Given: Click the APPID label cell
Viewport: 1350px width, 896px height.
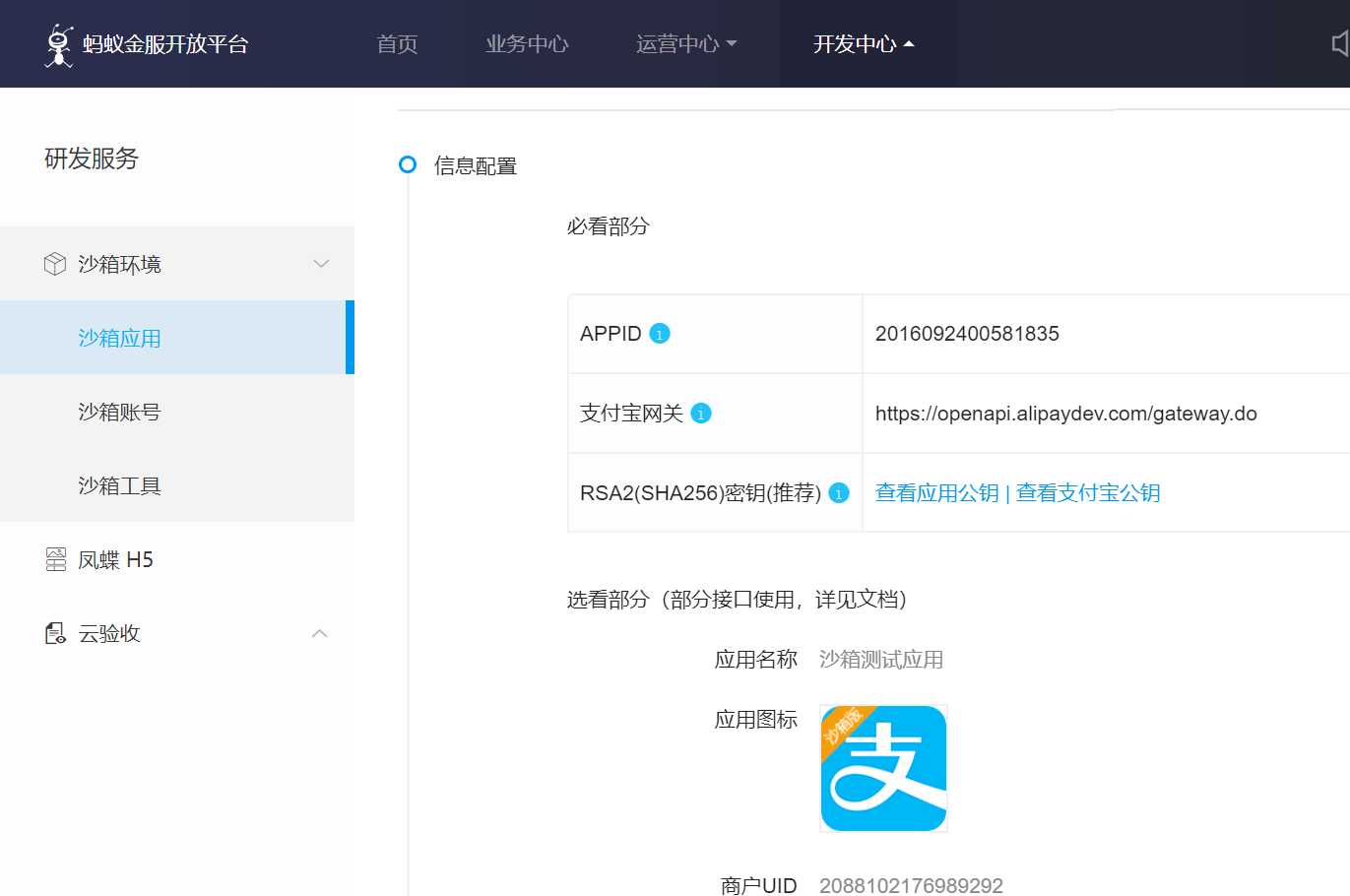Looking at the screenshot, I should click(x=716, y=334).
